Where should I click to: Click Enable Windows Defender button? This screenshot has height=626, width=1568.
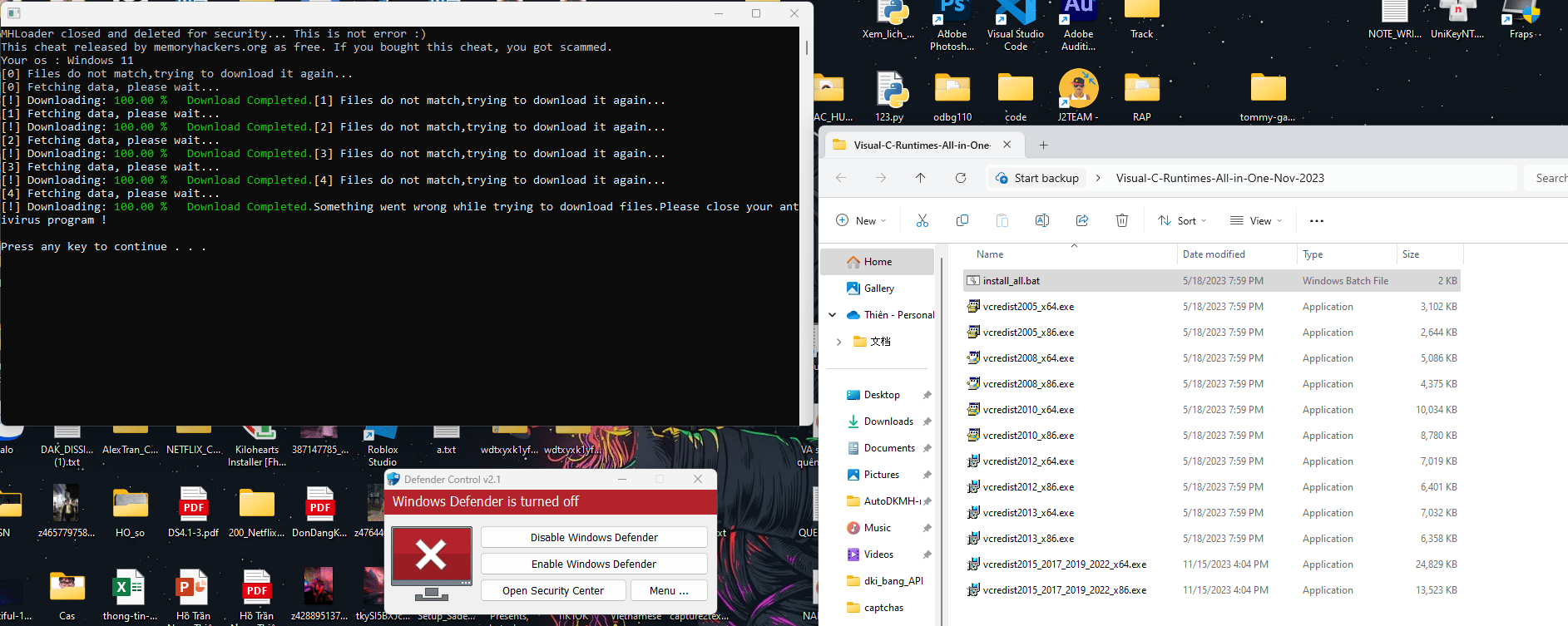[x=594, y=564]
